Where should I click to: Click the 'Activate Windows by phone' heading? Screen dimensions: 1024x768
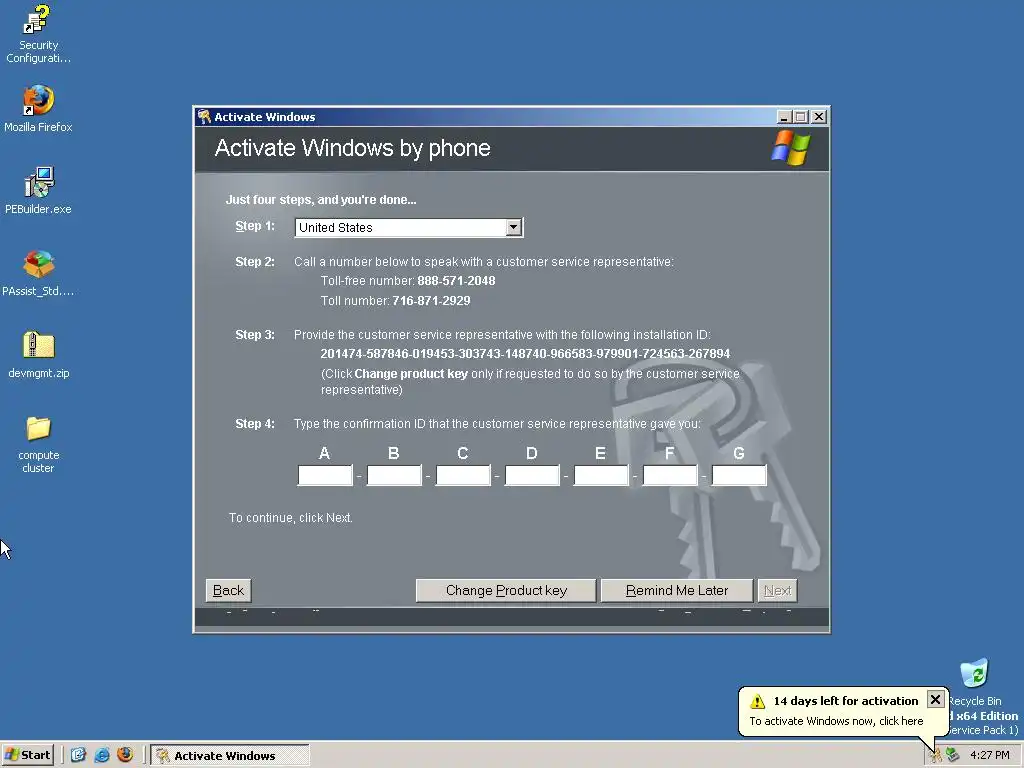point(353,148)
